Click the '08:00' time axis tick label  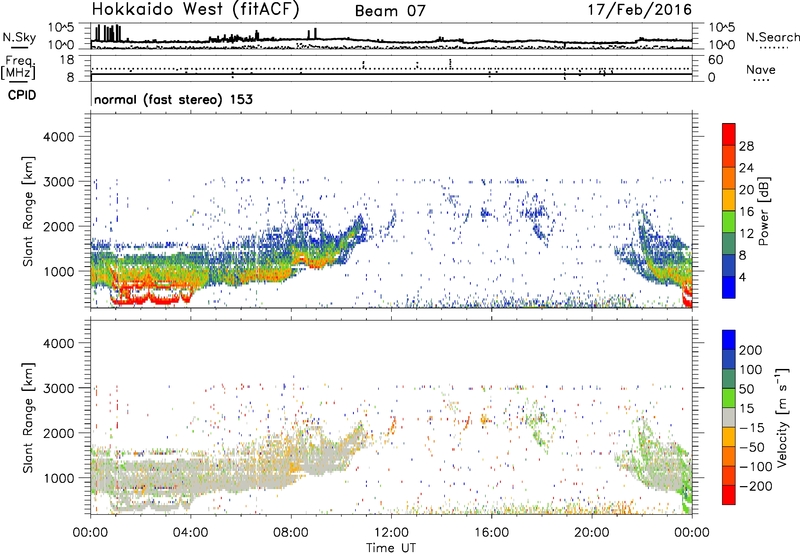[291, 533]
